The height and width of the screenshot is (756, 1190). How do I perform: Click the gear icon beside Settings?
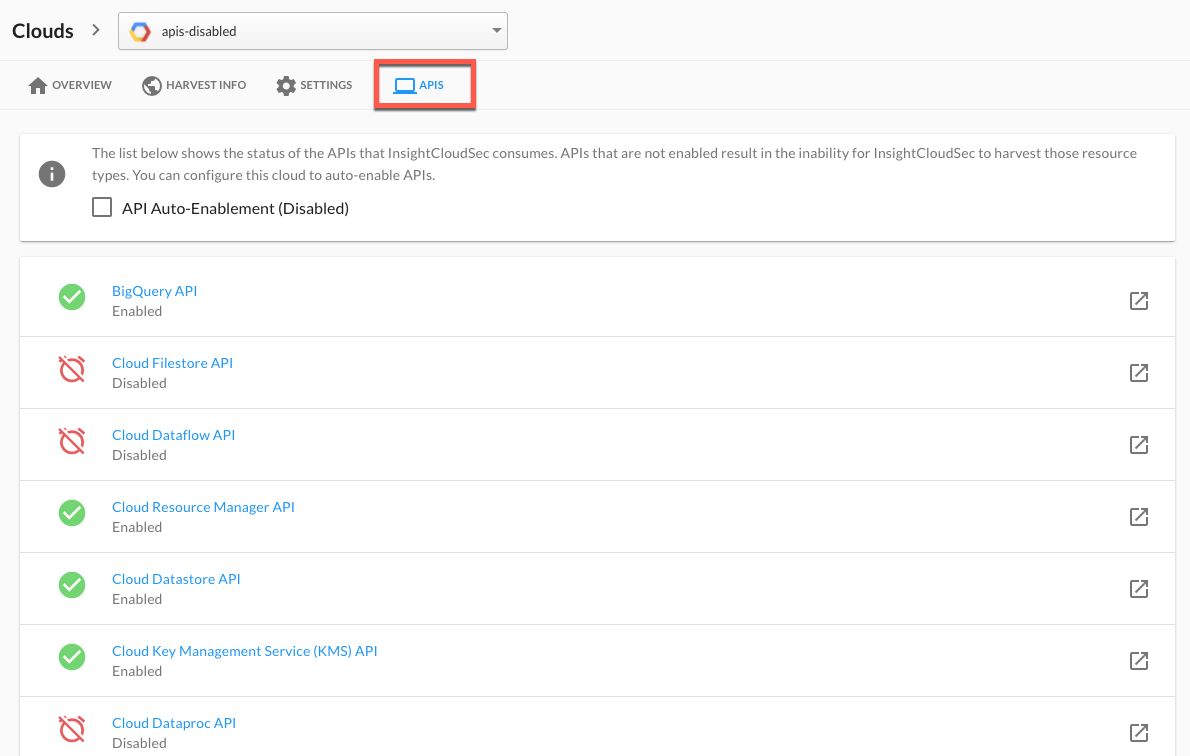[x=286, y=86]
